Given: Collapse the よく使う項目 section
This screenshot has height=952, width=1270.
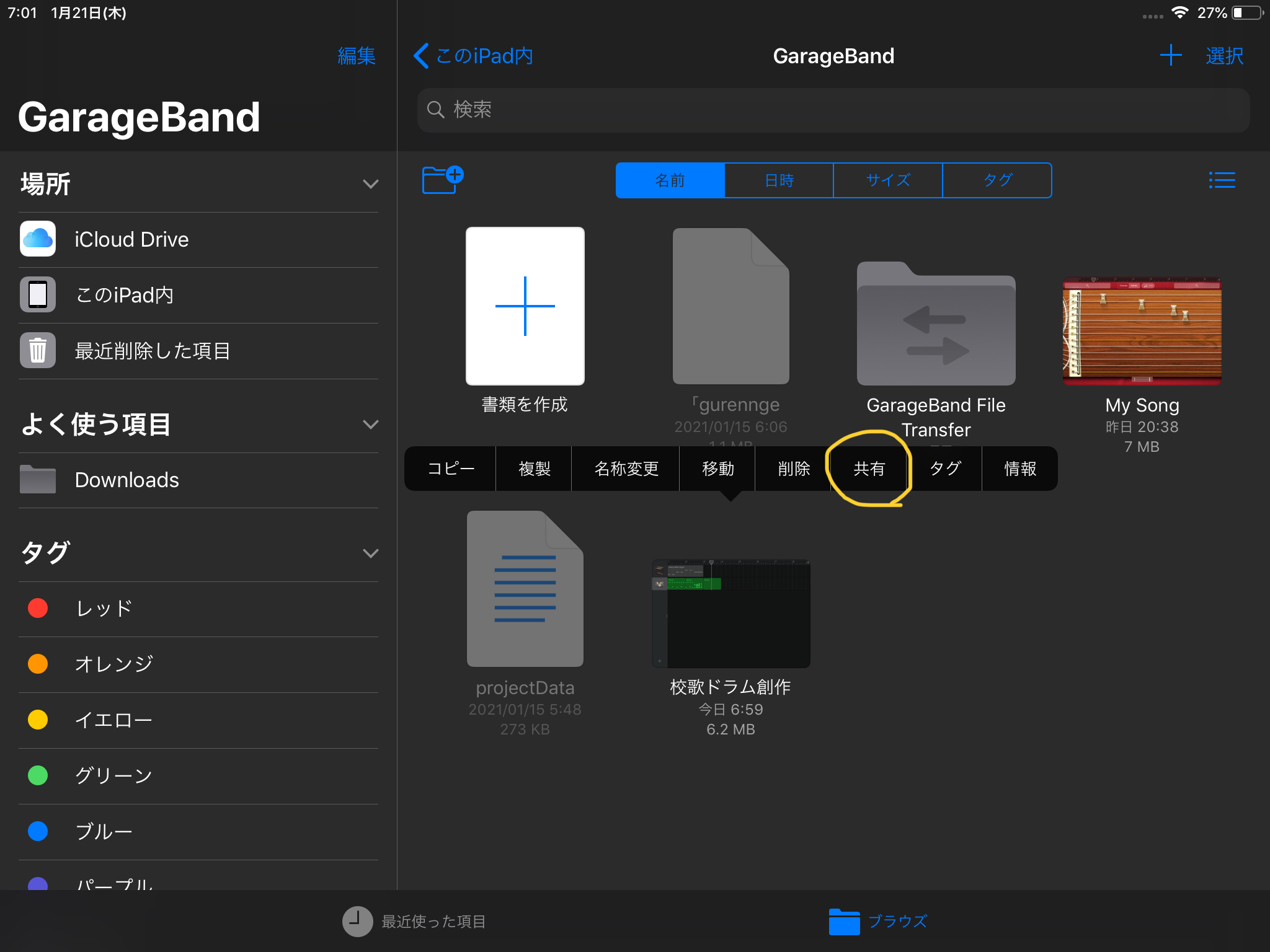Looking at the screenshot, I should [370, 425].
